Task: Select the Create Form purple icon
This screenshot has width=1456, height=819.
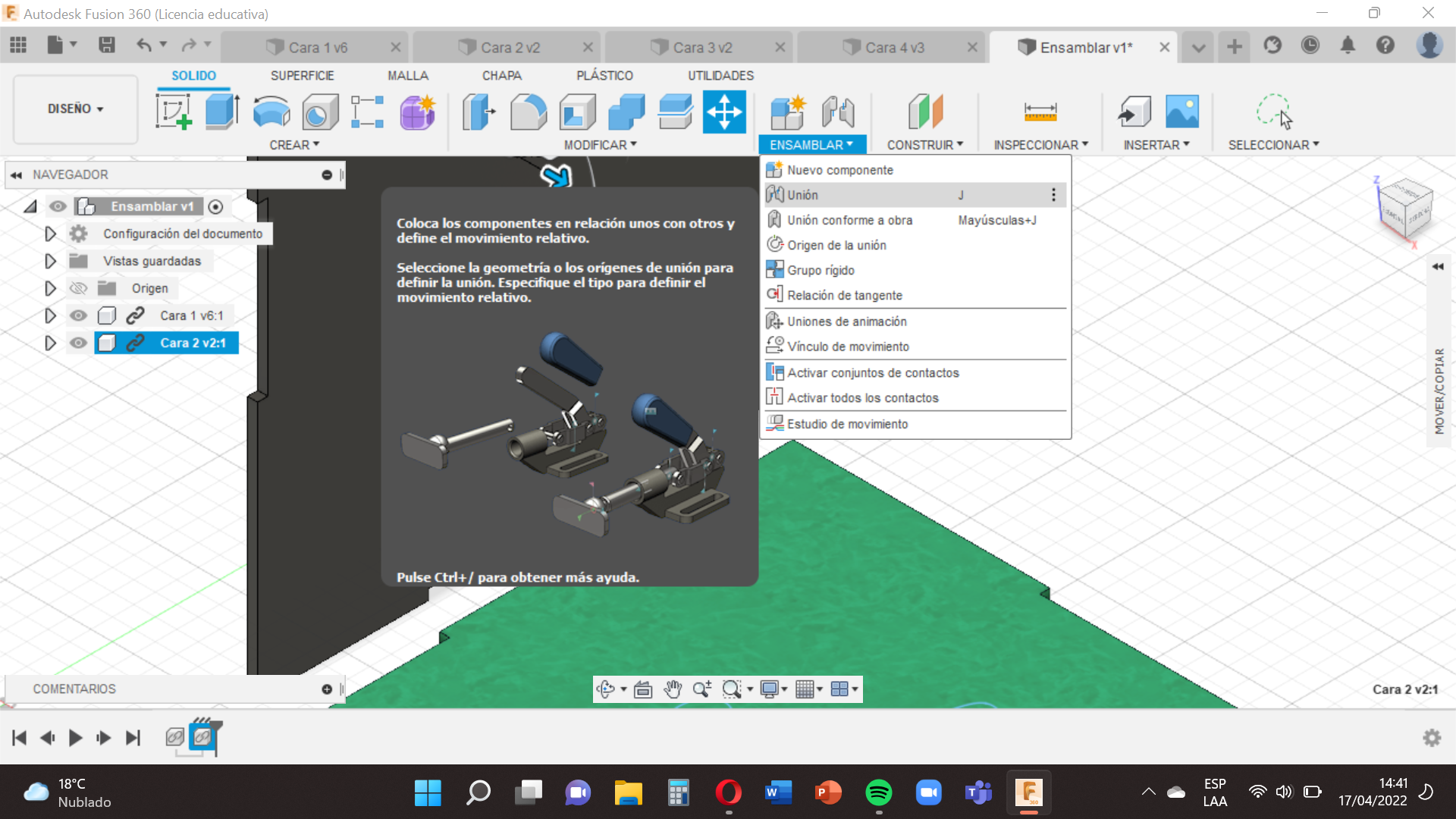Action: click(x=417, y=112)
